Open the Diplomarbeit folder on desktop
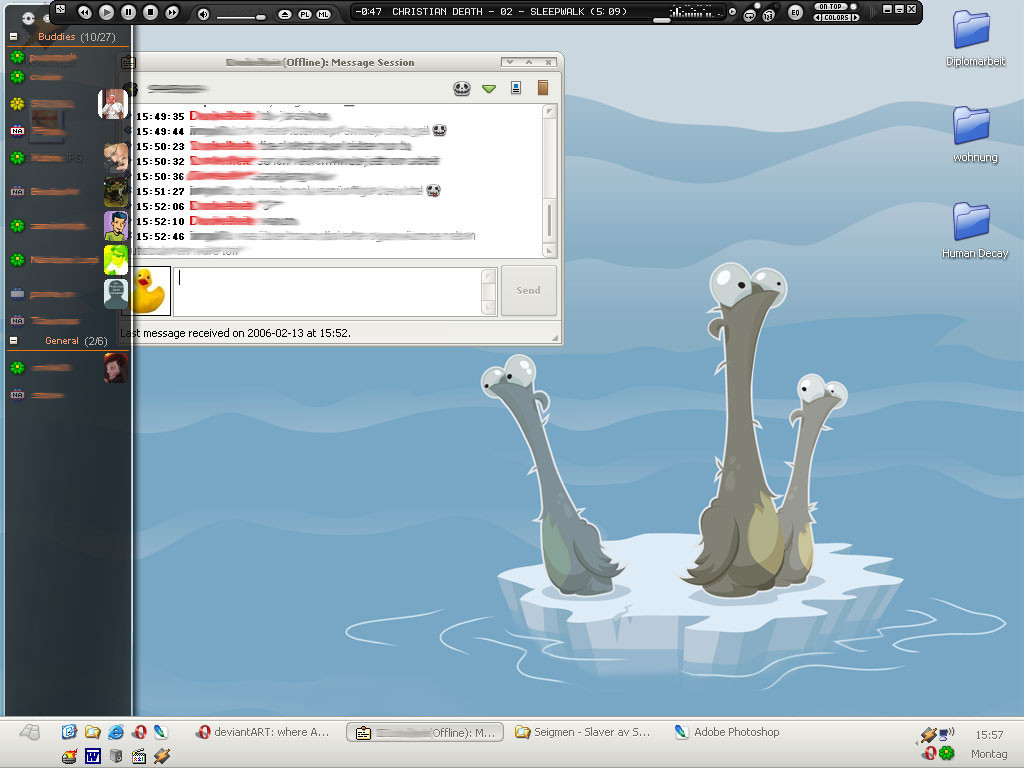 [x=972, y=30]
